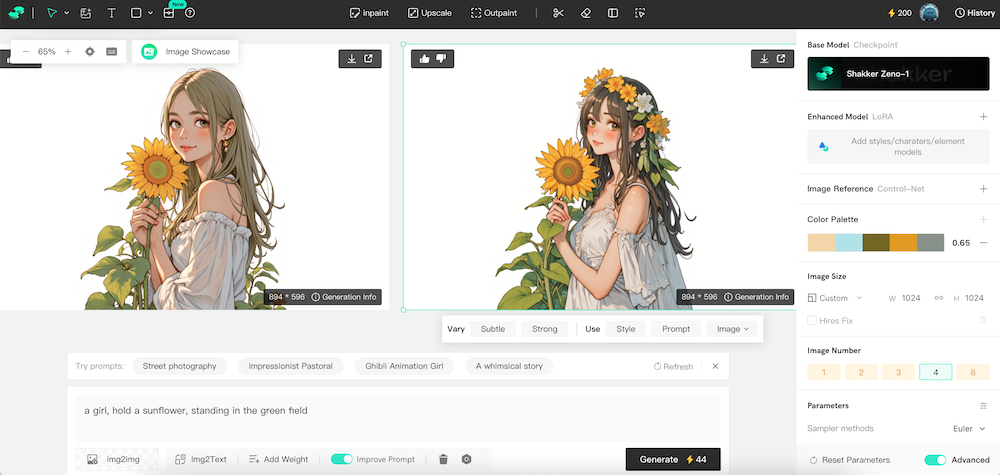Add an Enhanced Model with plus icon
Viewport: 1000px width, 475px height.
[x=983, y=117]
